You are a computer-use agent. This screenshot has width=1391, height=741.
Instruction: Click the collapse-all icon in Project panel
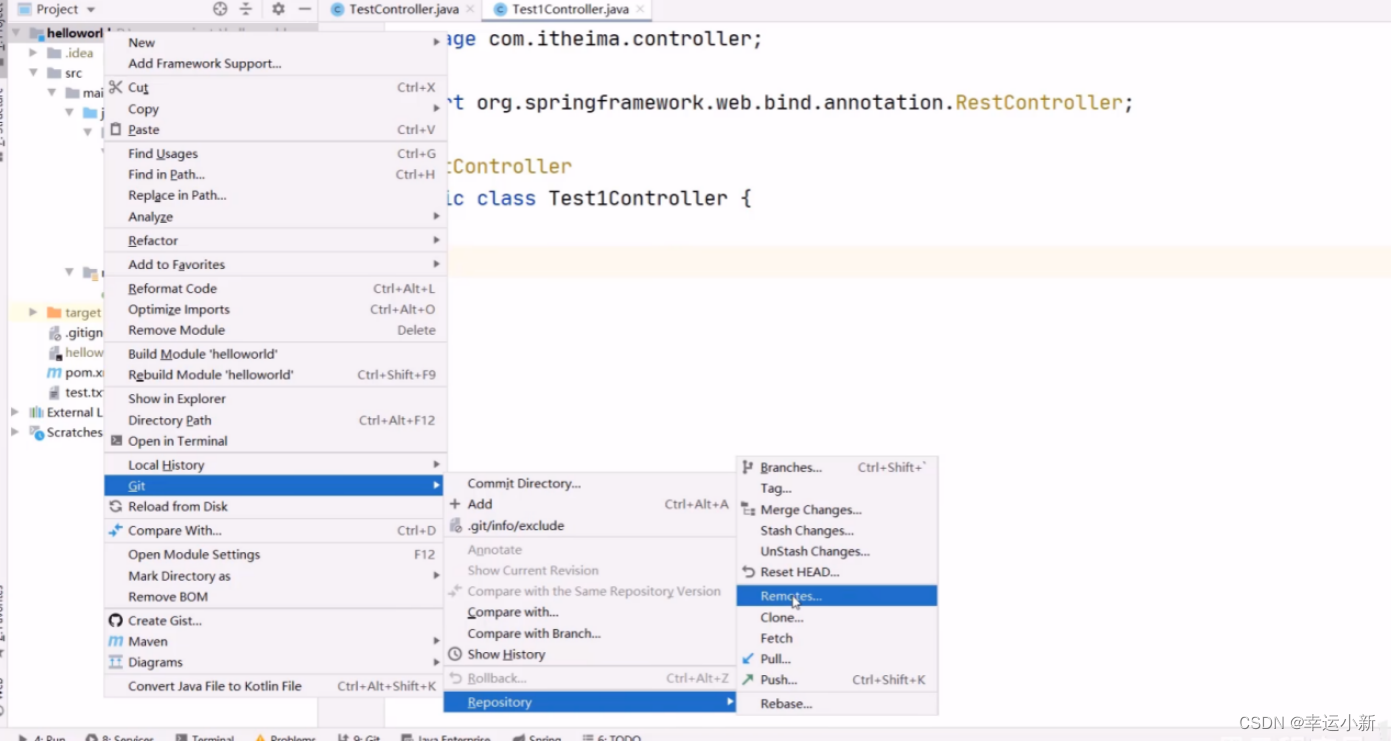pyautogui.click(x=246, y=9)
